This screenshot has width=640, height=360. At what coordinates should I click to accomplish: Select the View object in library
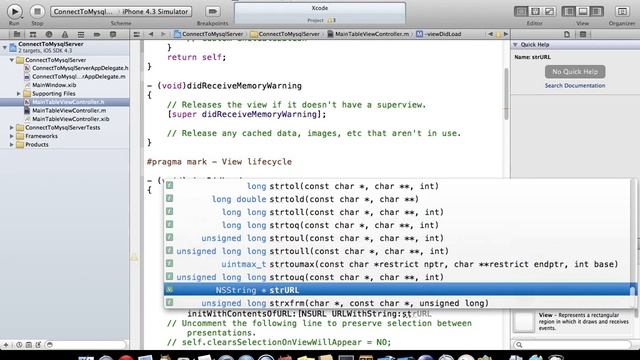point(572,322)
